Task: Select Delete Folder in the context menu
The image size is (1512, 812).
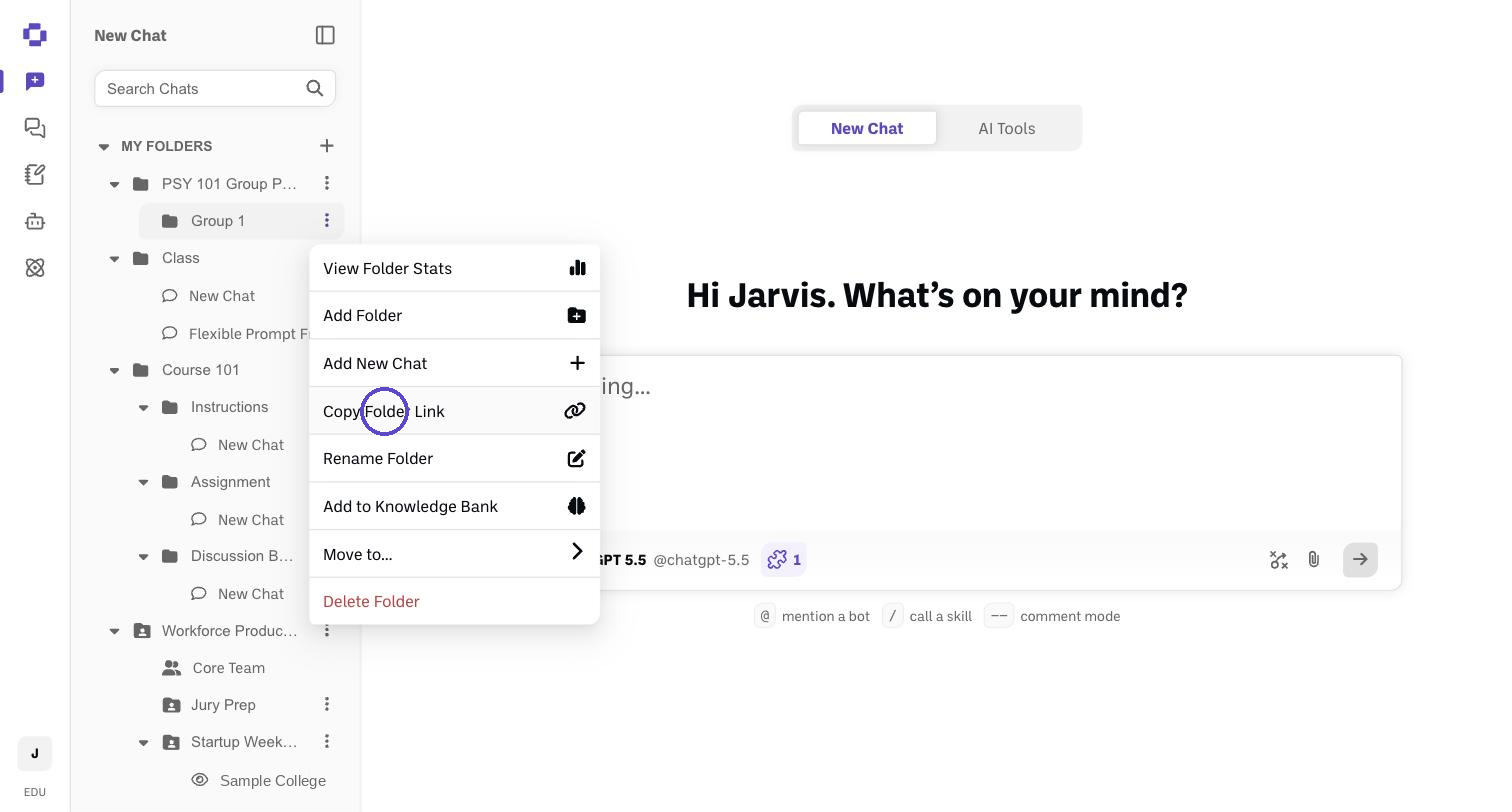Action: (x=455, y=601)
